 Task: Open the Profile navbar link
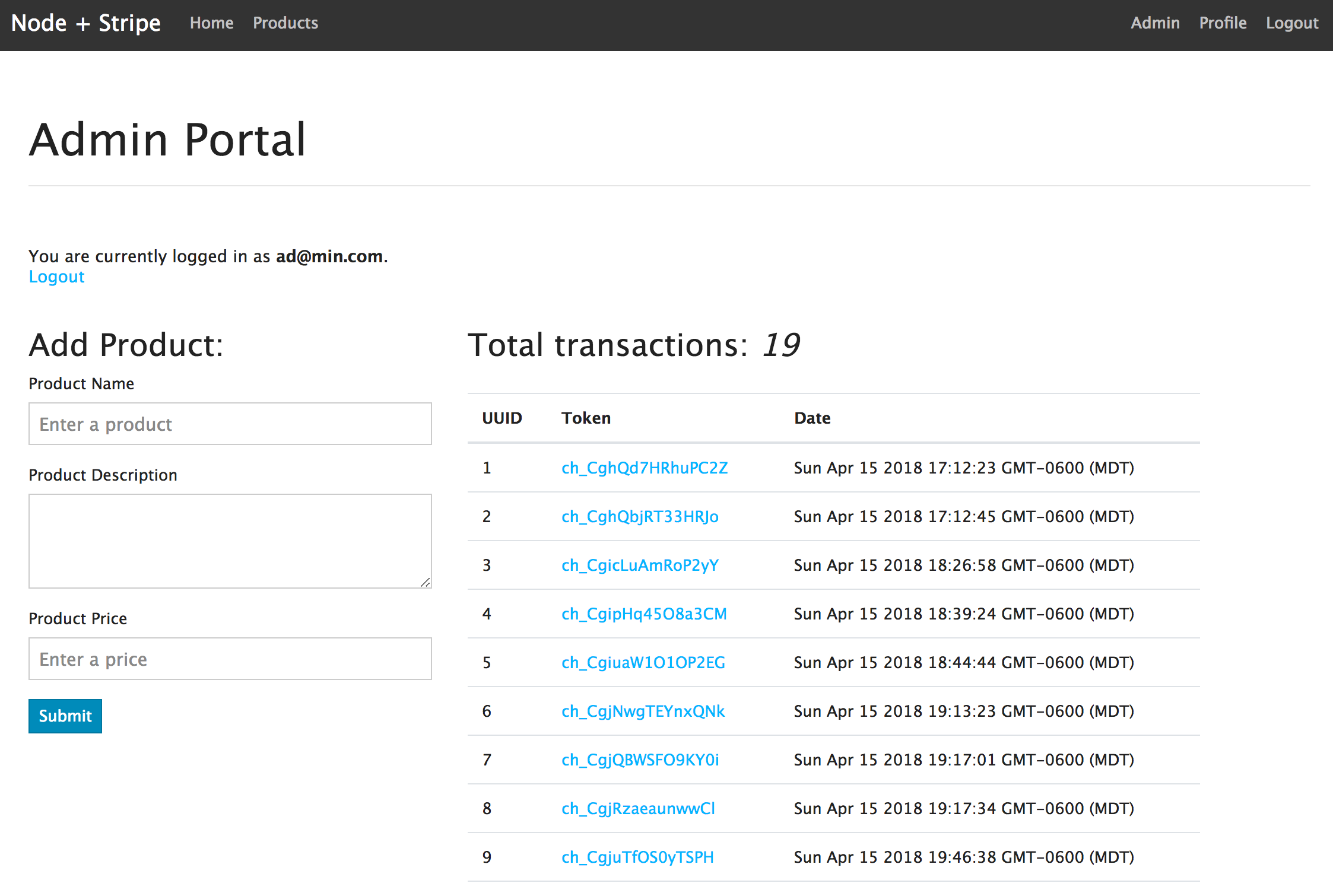click(x=1223, y=23)
